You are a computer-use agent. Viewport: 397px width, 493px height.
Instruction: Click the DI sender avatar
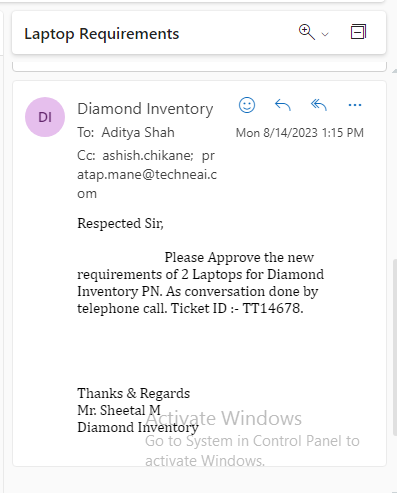pos(45,117)
